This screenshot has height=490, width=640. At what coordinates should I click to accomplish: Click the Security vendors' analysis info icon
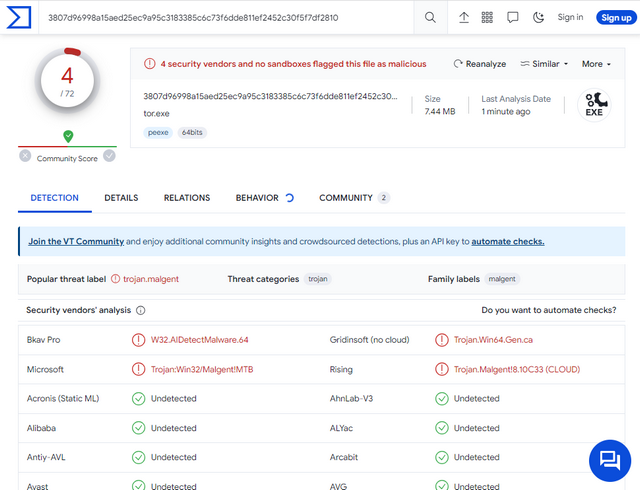(x=140, y=310)
